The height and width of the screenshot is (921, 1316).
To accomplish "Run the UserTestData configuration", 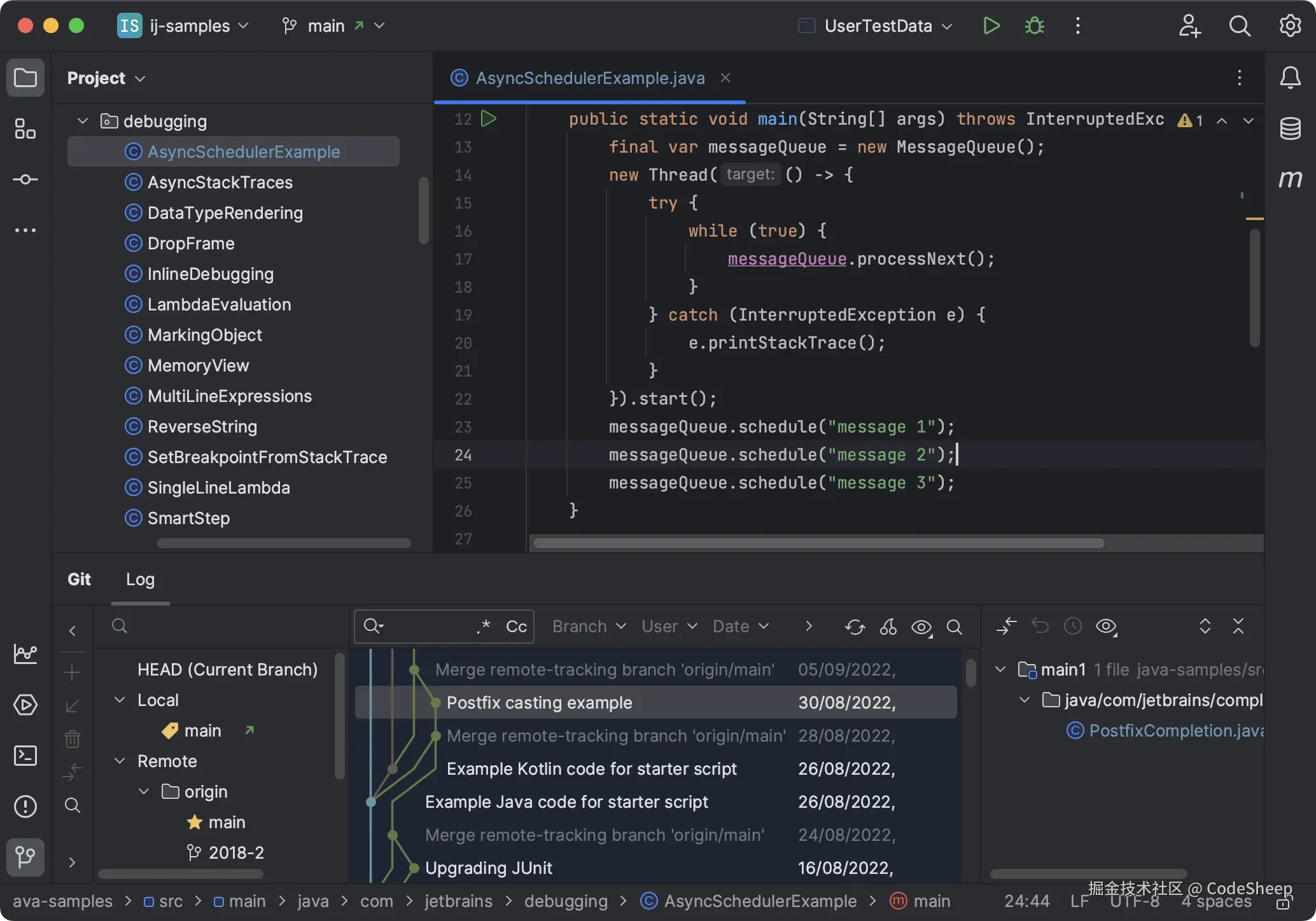I will [991, 26].
